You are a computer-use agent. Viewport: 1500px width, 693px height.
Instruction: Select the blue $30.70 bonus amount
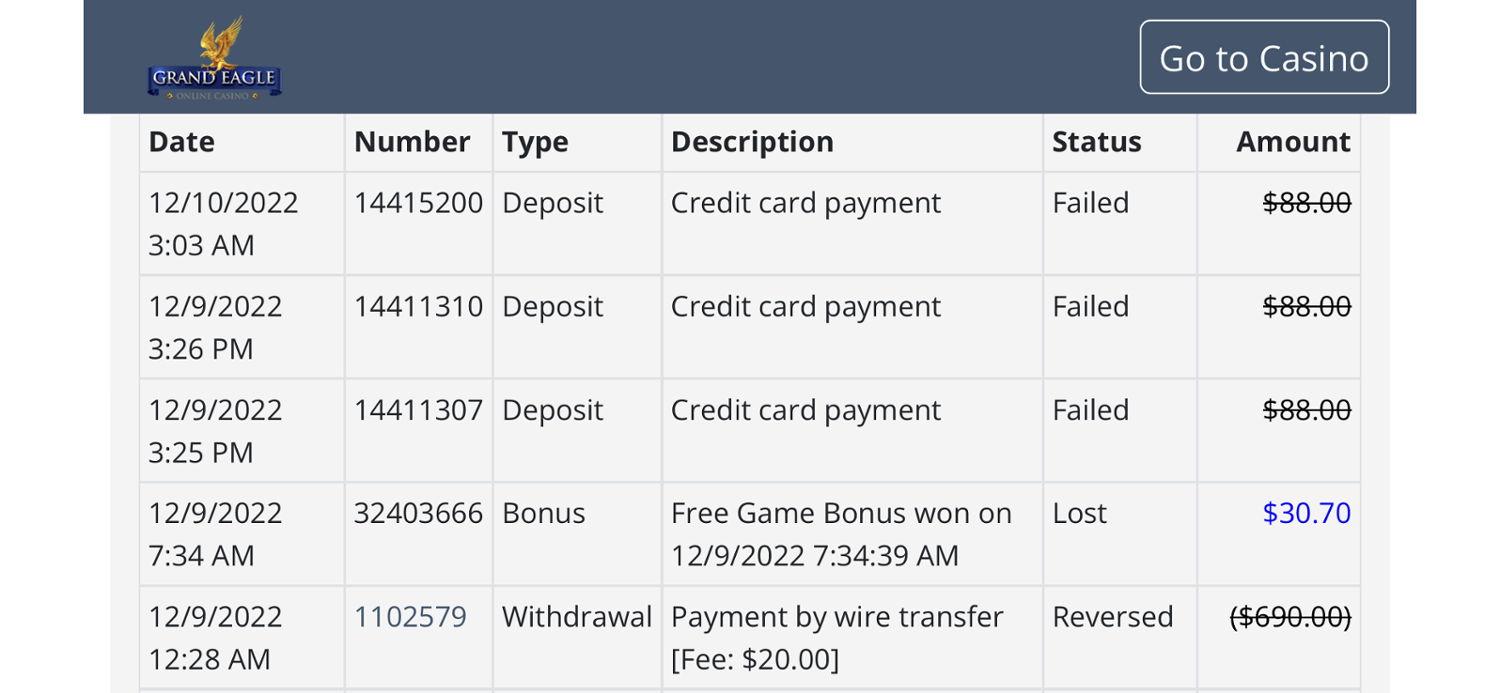(x=1306, y=513)
